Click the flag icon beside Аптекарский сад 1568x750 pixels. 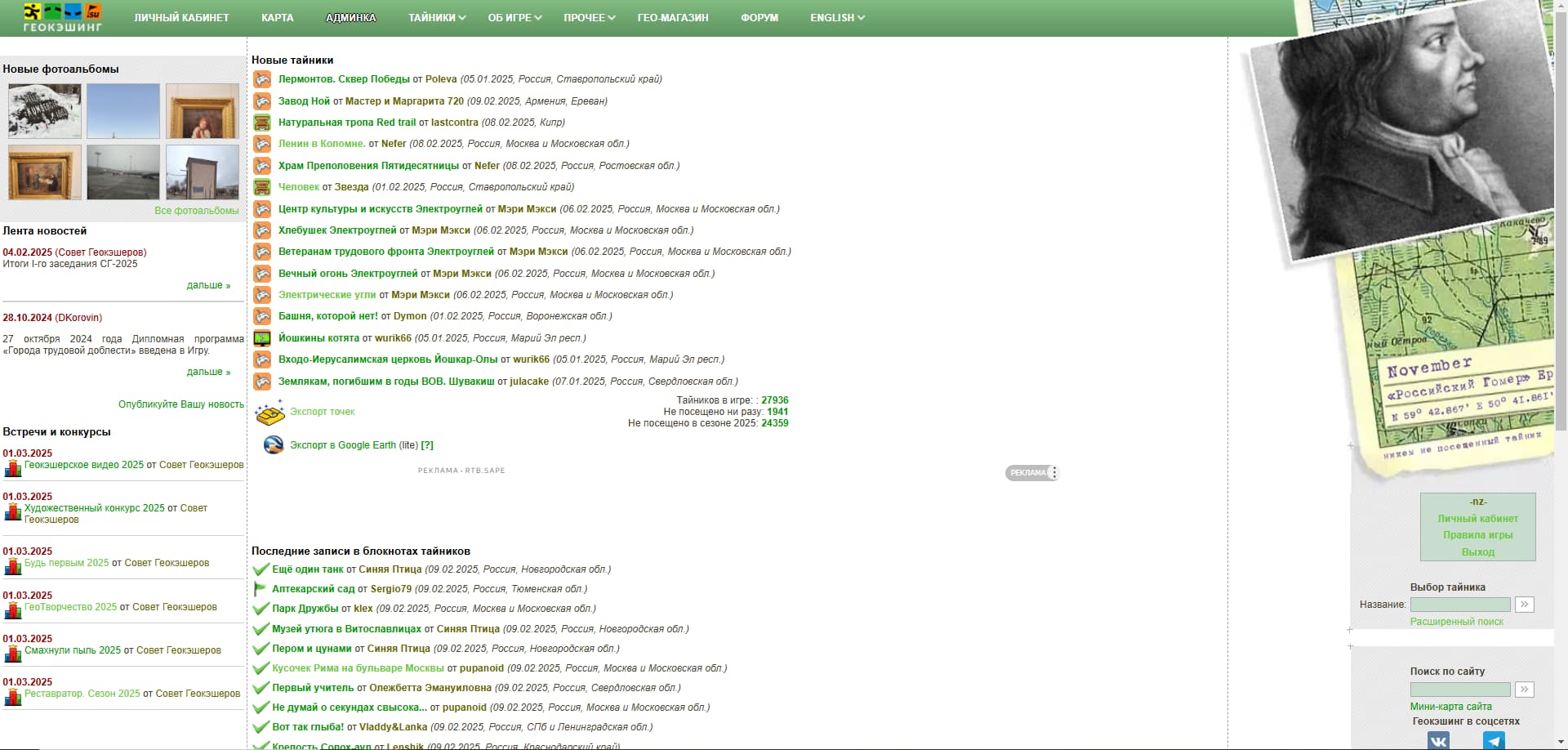coord(261,589)
